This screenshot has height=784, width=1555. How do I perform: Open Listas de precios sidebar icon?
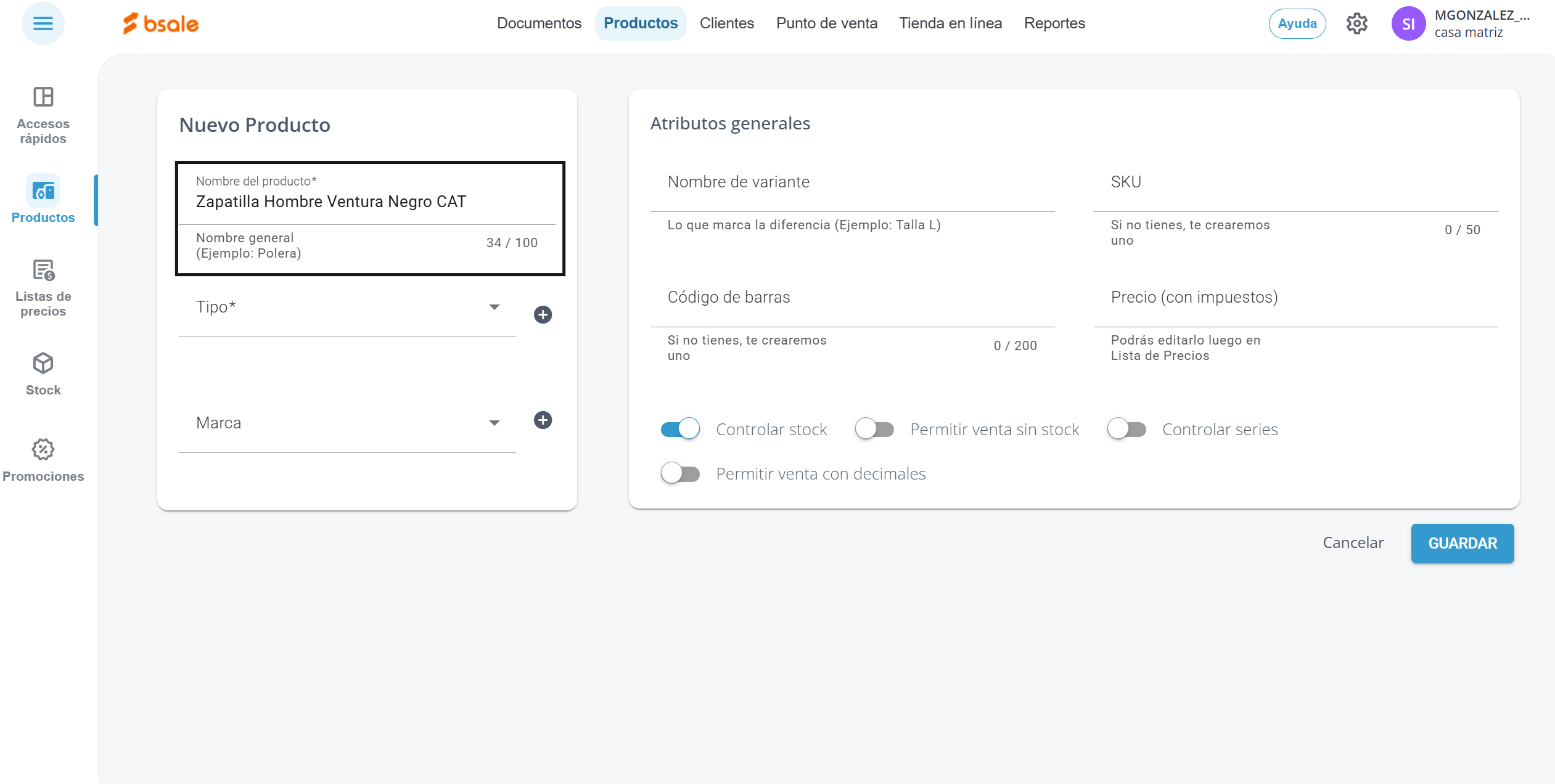[43, 270]
